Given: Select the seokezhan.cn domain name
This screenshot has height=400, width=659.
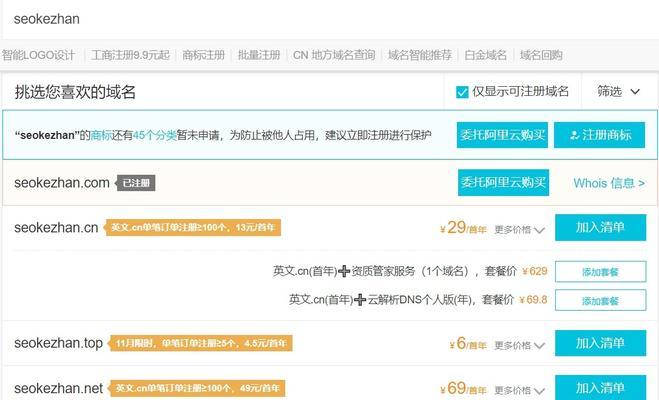Looking at the screenshot, I should coord(56,228).
